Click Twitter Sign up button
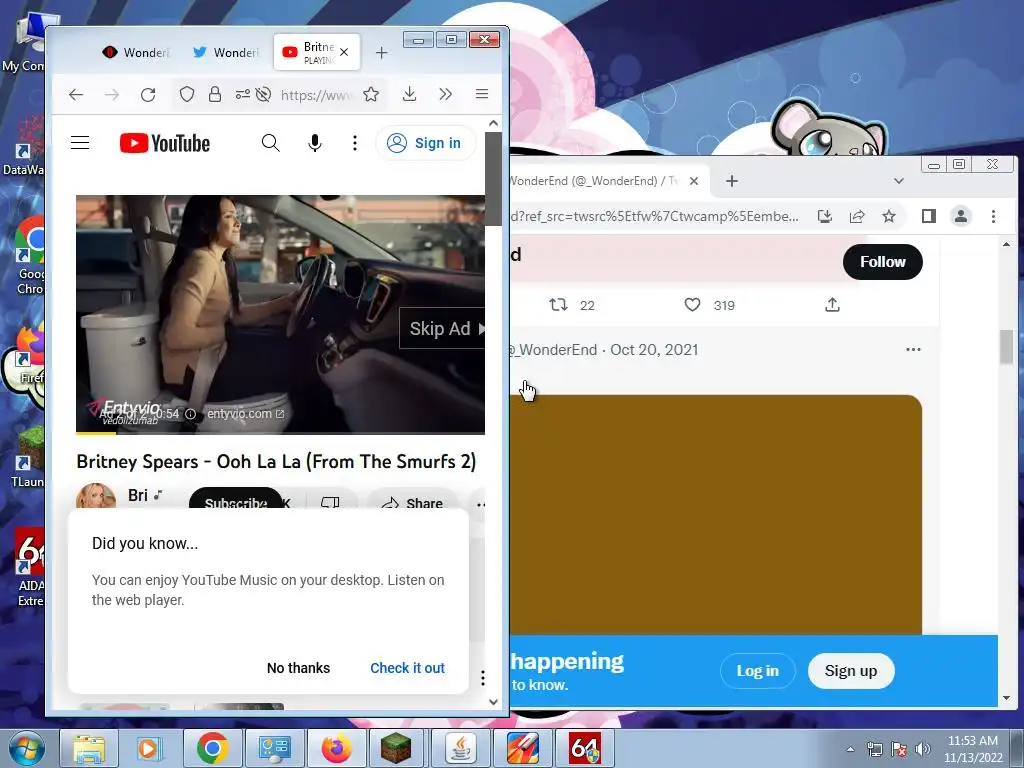The height and width of the screenshot is (768, 1024). 850,671
